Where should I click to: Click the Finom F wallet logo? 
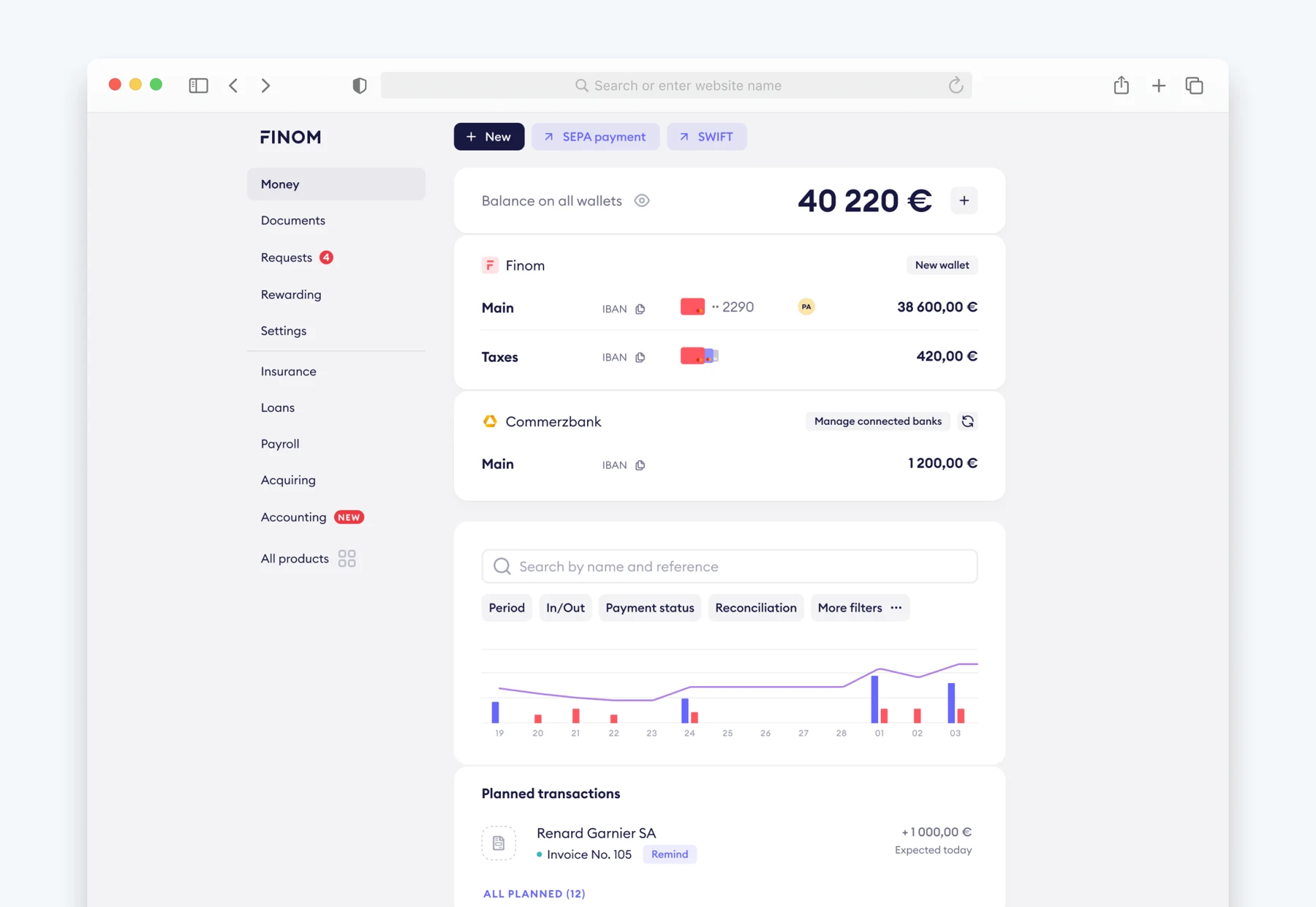pos(490,266)
